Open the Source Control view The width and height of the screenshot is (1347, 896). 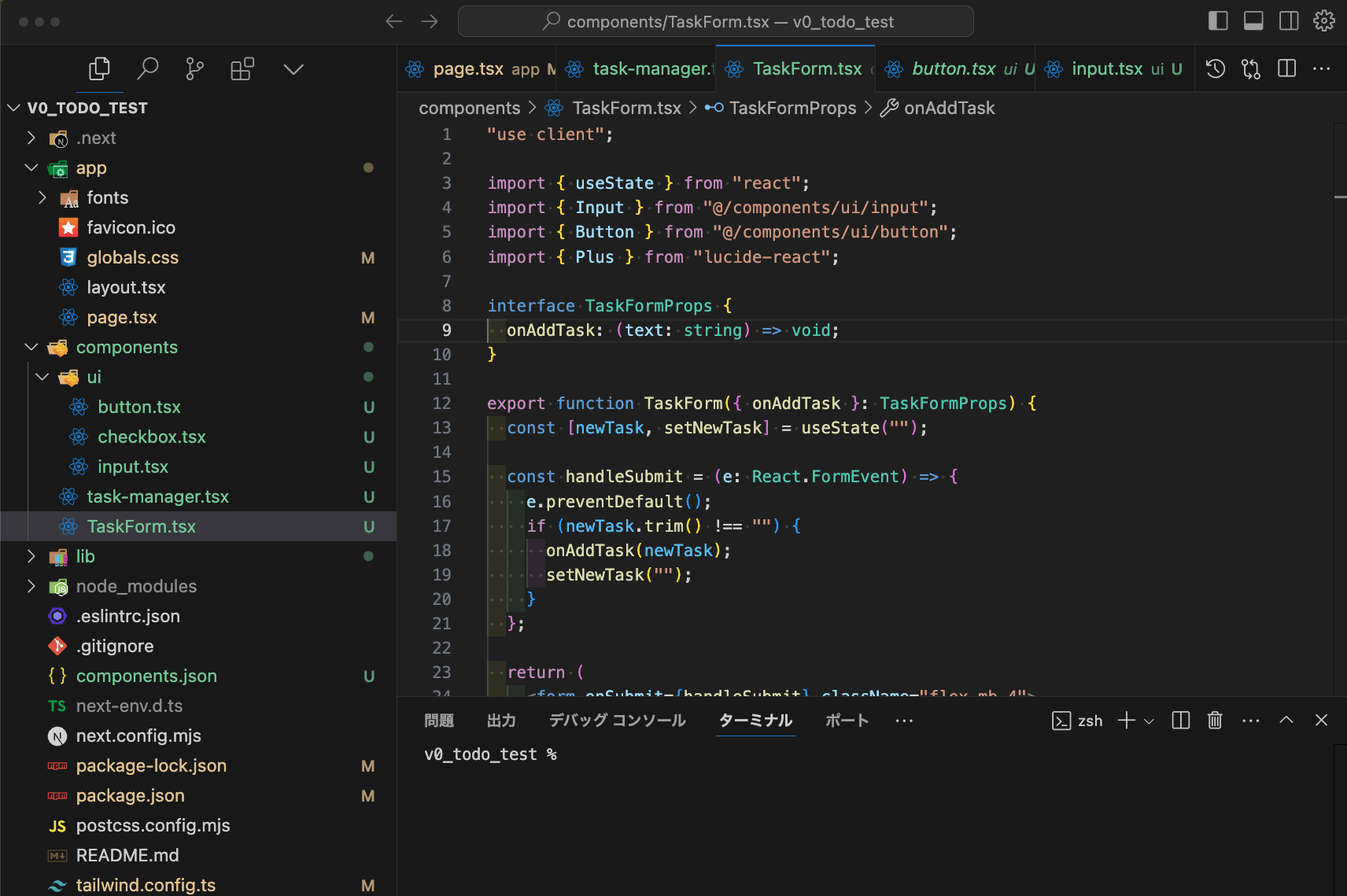194,69
